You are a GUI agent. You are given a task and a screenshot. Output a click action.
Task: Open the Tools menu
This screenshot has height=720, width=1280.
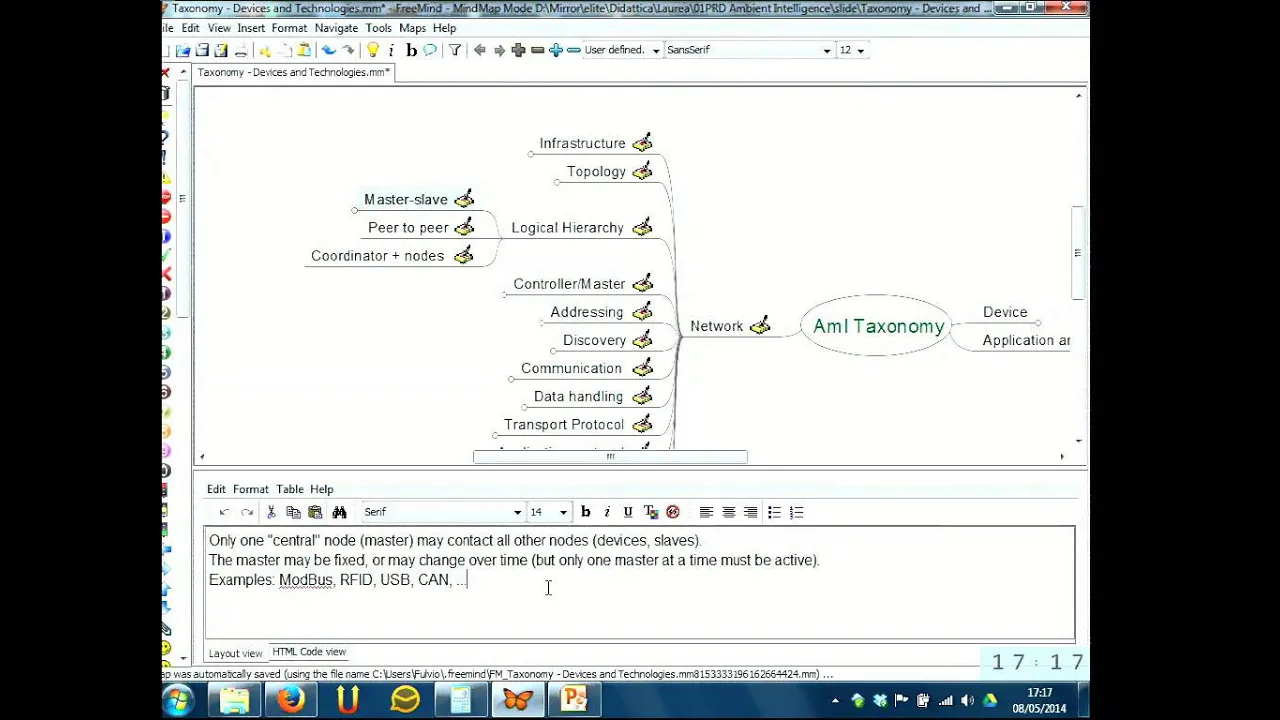pyautogui.click(x=379, y=28)
